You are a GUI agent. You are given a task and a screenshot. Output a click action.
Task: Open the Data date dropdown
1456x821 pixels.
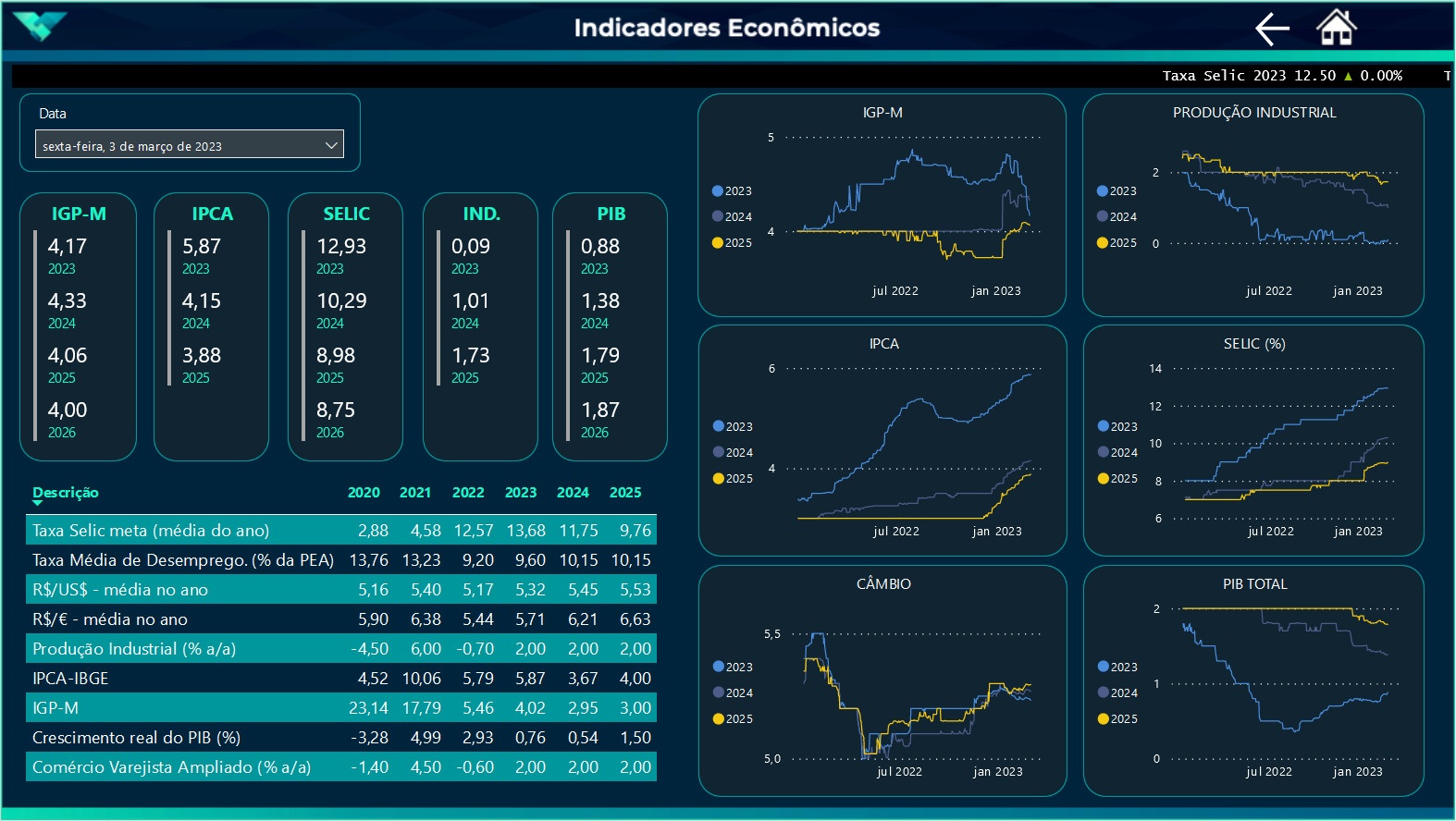pyautogui.click(x=189, y=145)
